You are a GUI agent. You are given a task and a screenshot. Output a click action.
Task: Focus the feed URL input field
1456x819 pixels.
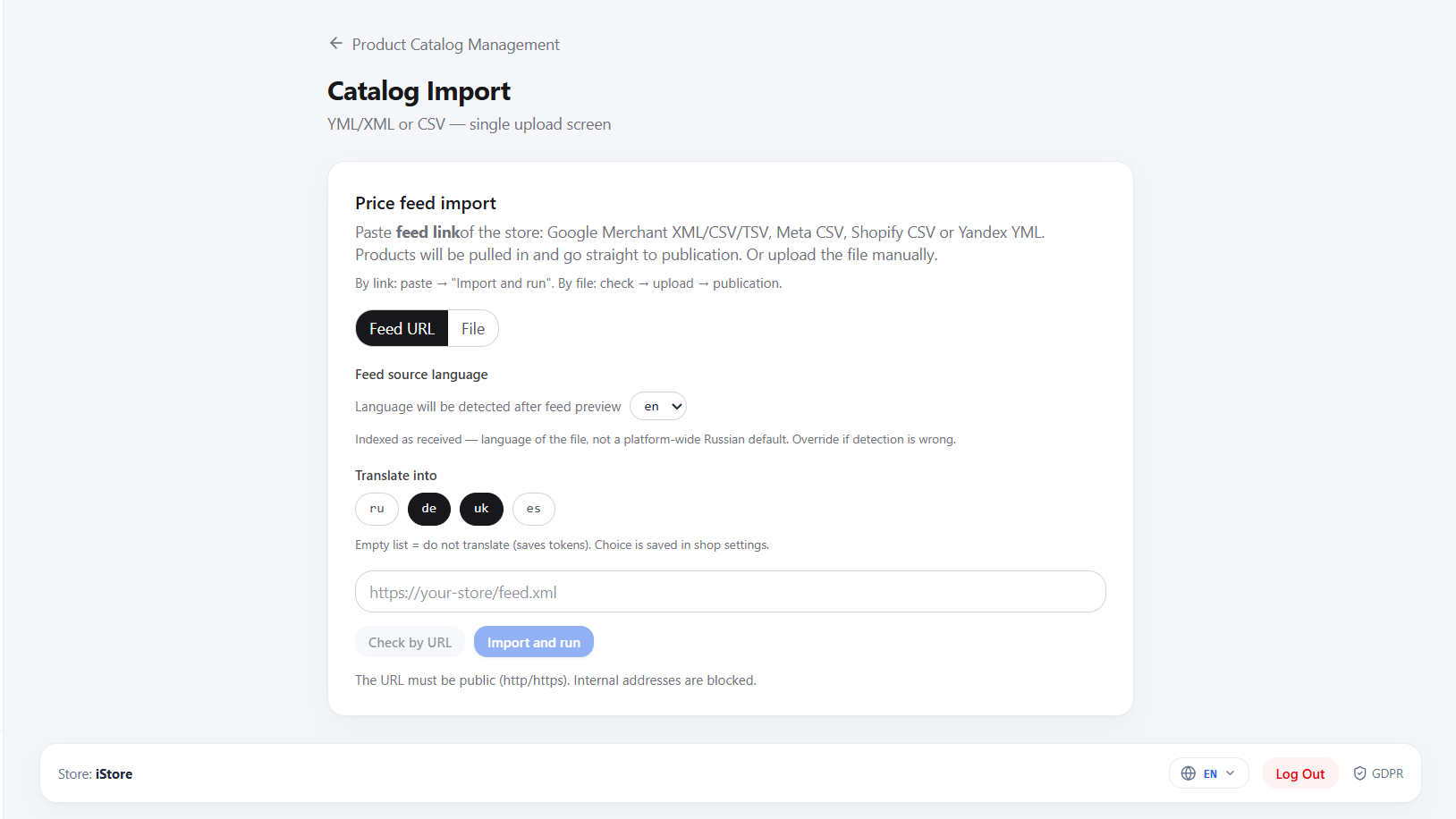(x=731, y=592)
